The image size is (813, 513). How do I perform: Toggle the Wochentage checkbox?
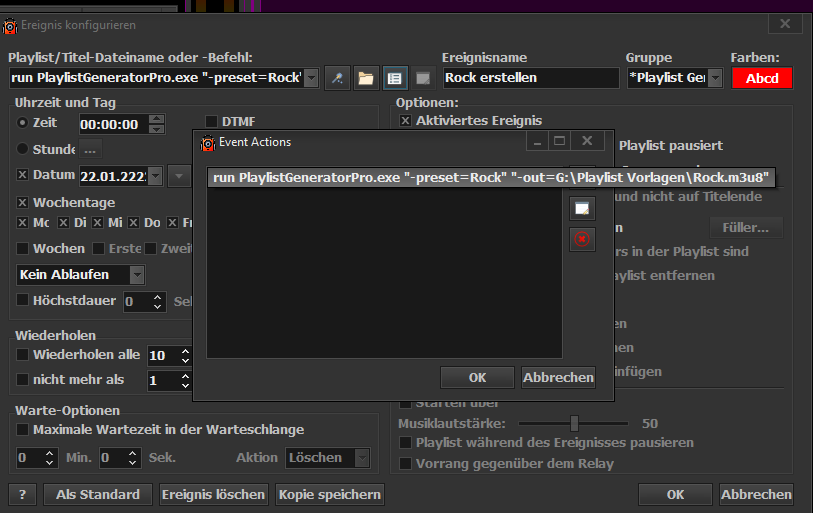(22, 202)
